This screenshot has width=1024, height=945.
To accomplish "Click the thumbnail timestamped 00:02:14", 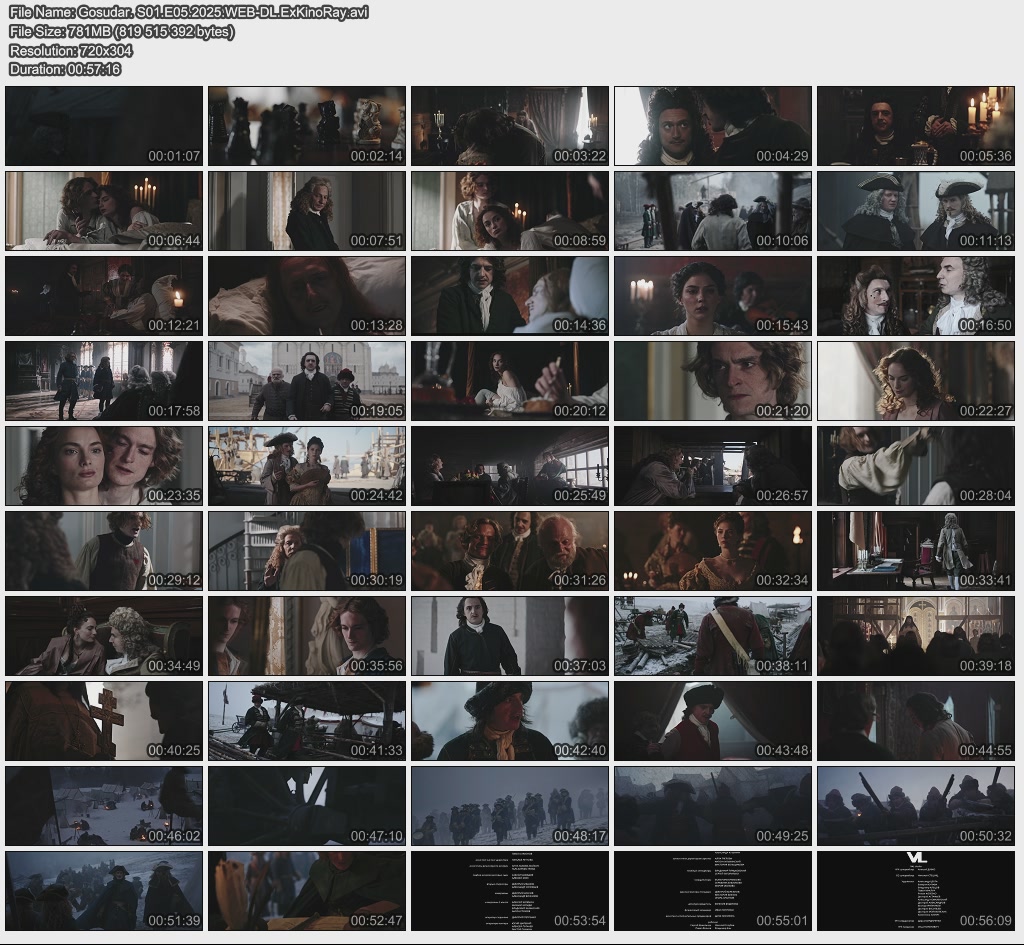I will click(x=307, y=126).
